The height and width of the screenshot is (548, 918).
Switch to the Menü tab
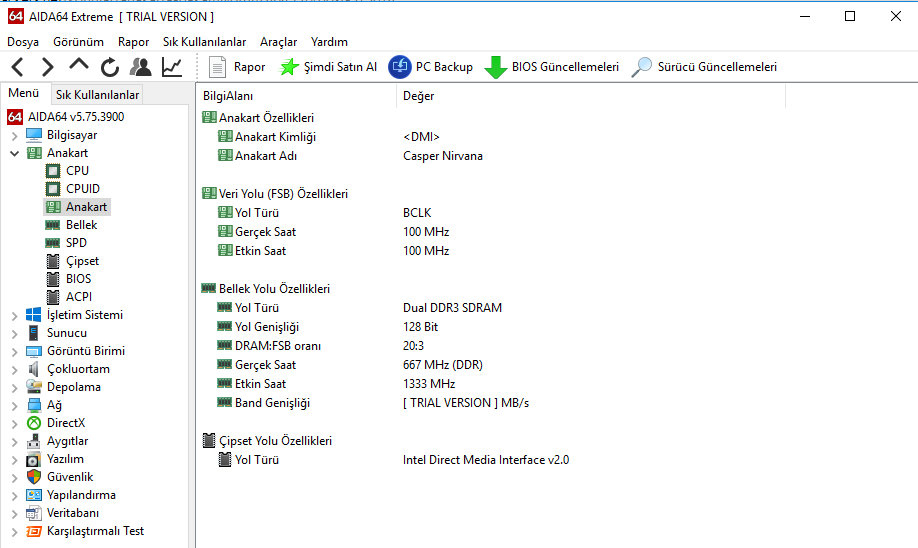[x=23, y=93]
